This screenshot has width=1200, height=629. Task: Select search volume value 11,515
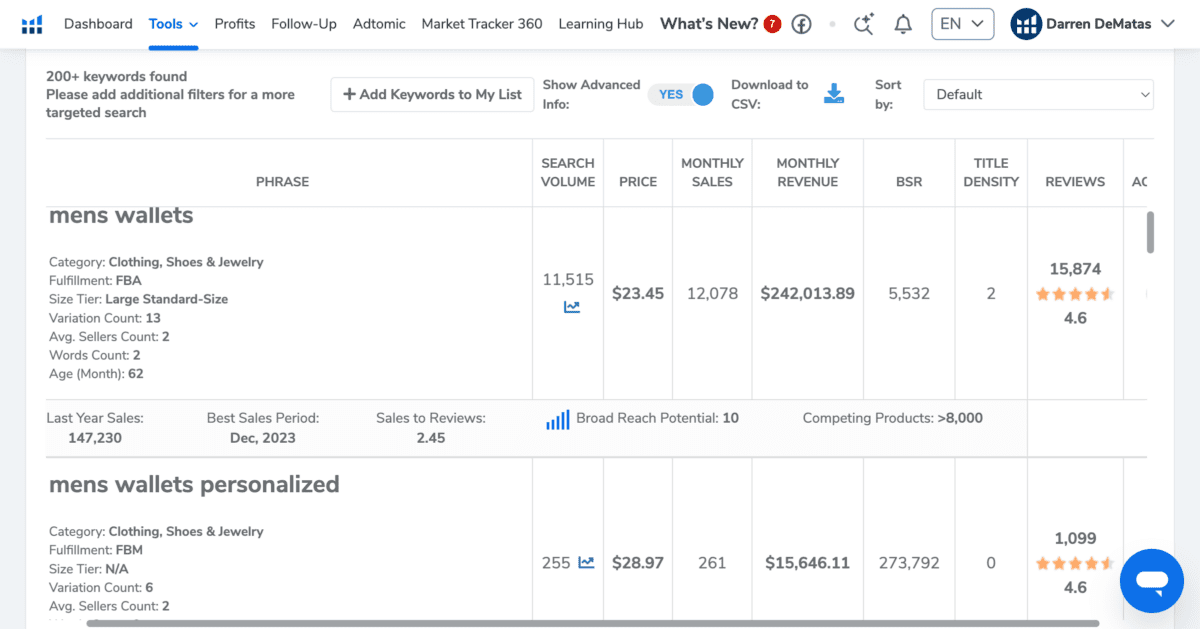[x=568, y=280]
